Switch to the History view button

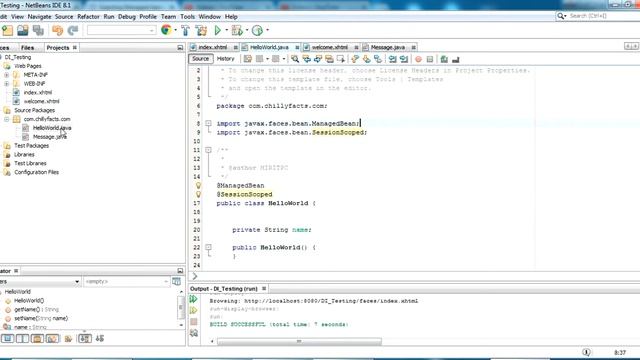(225, 59)
